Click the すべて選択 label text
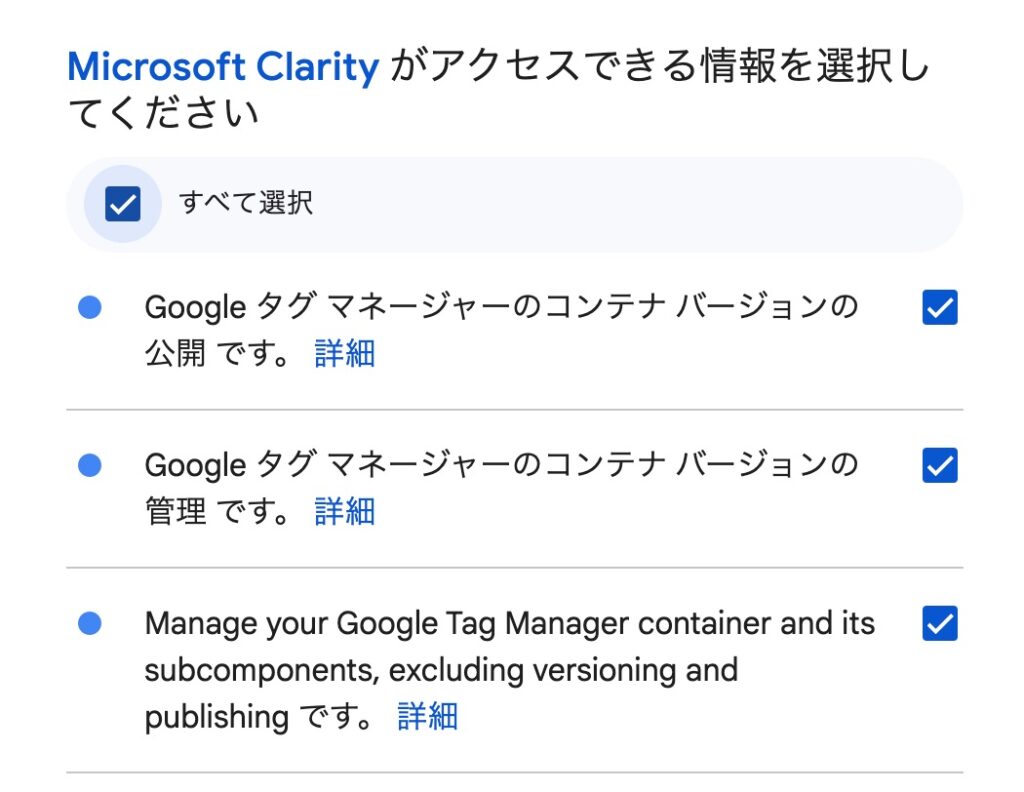The height and width of the screenshot is (792, 1024). coord(246,202)
